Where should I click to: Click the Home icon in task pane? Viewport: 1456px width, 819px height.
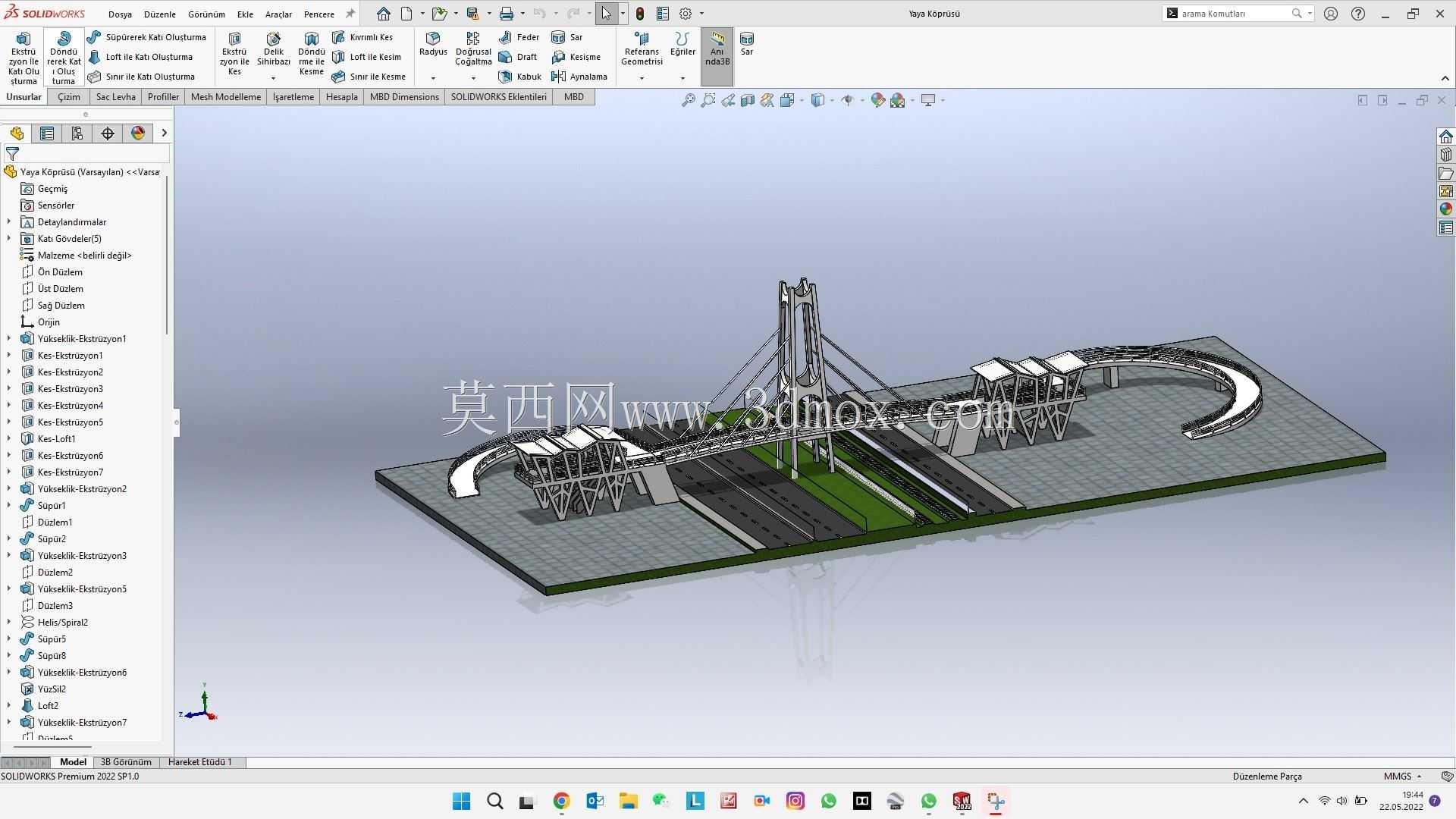pos(1446,136)
